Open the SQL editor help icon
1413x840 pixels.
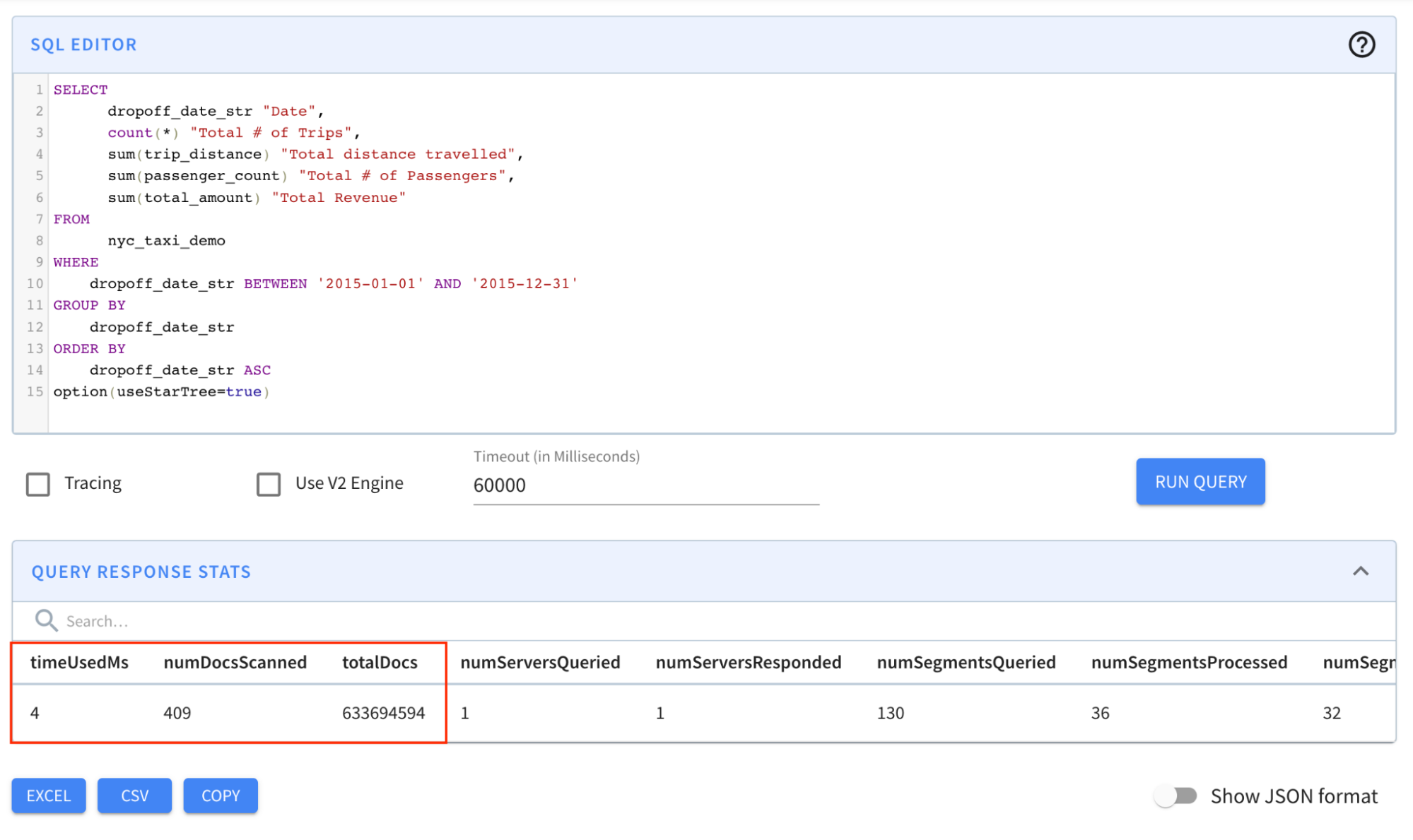coord(1361,45)
